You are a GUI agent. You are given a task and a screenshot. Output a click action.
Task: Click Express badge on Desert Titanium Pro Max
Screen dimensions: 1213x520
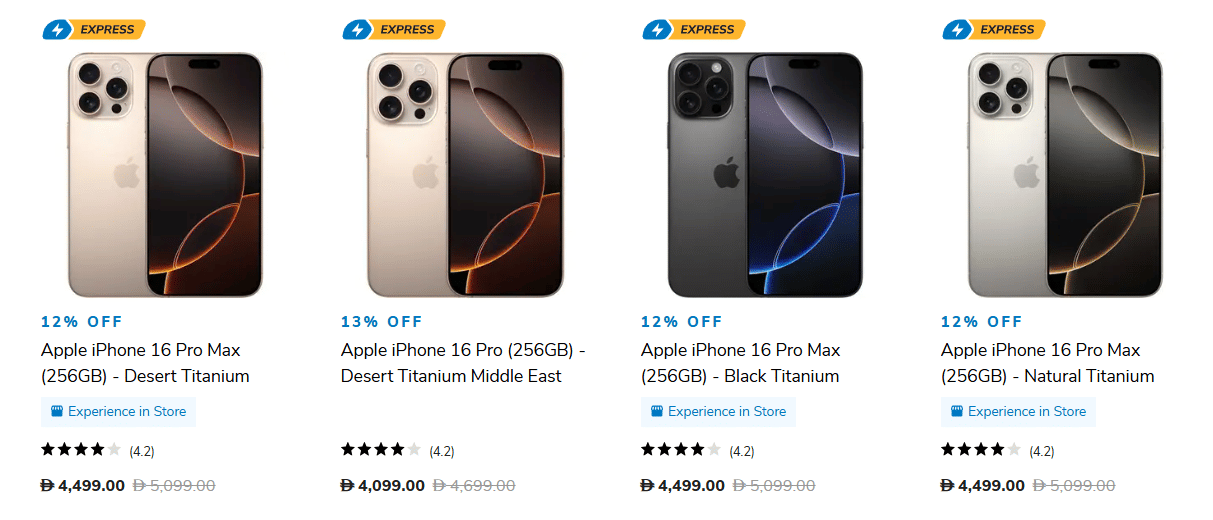[x=94, y=30]
